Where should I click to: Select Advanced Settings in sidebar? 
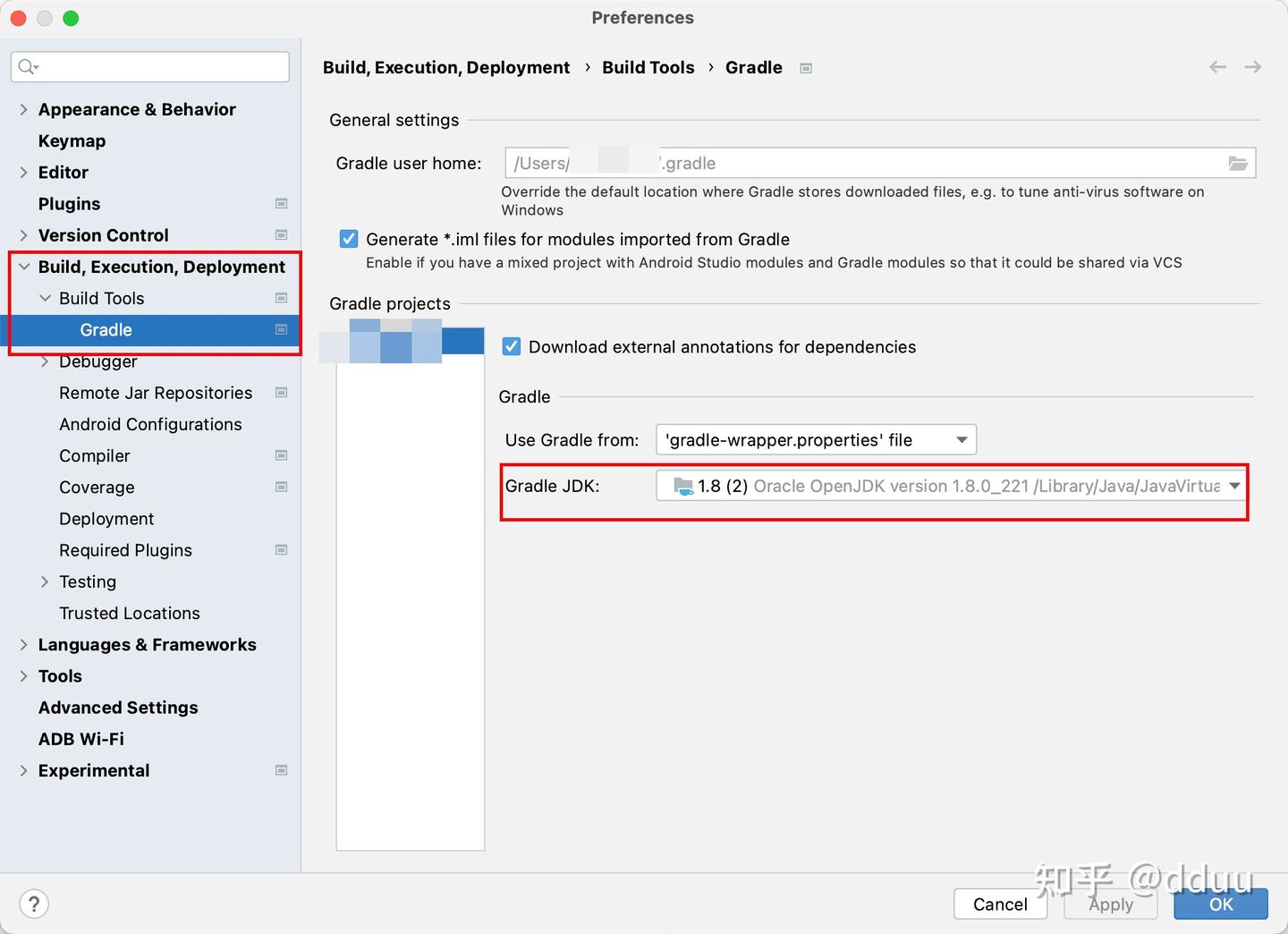(x=118, y=707)
